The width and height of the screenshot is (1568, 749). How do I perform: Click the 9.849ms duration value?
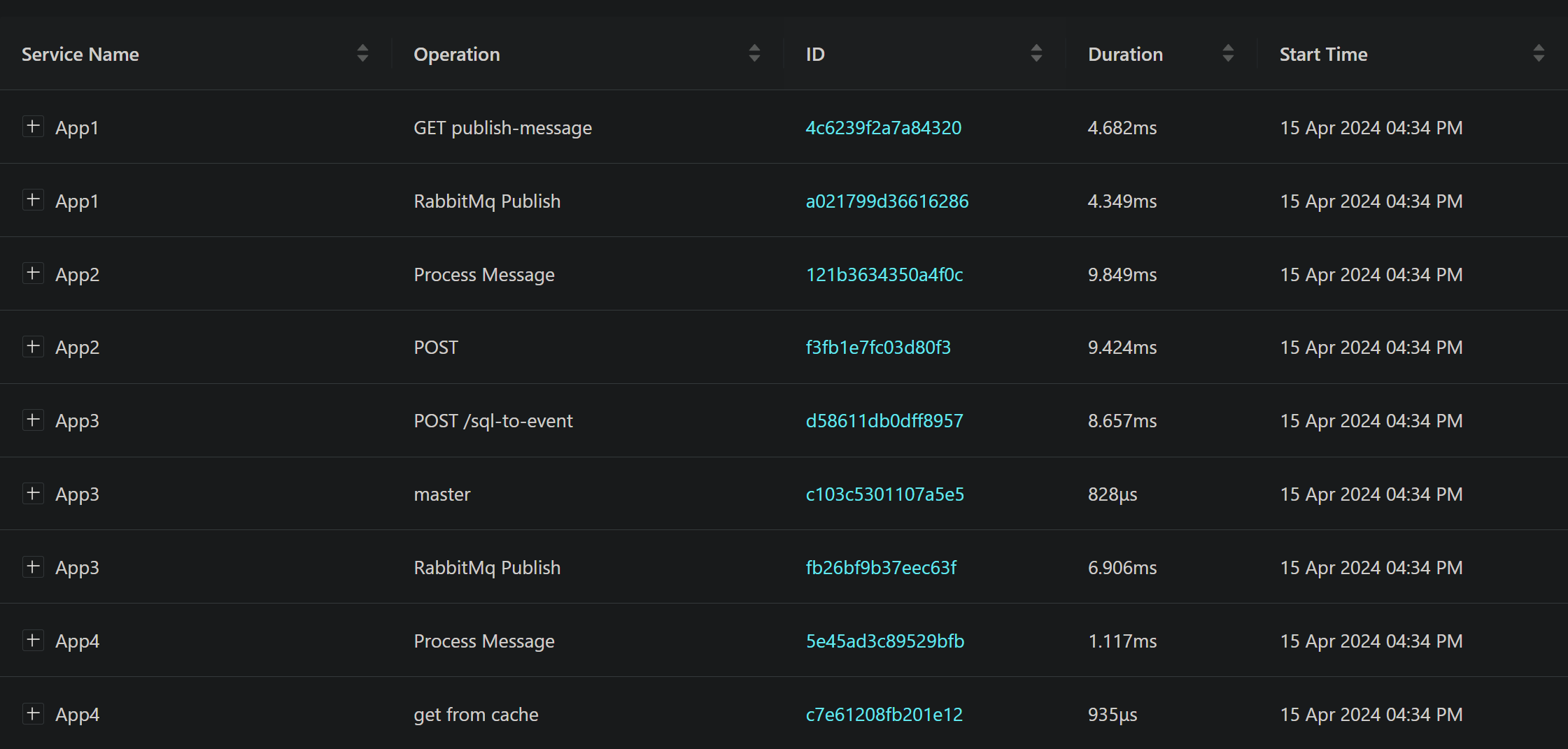coord(1122,275)
